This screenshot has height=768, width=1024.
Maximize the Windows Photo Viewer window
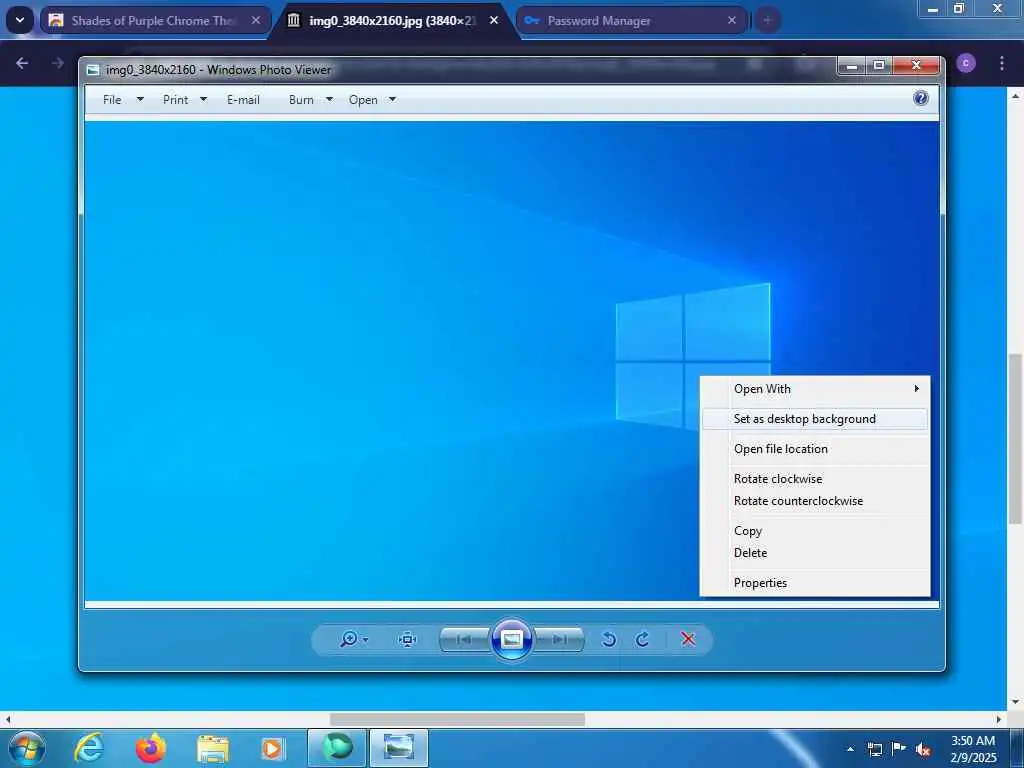click(879, 65)
